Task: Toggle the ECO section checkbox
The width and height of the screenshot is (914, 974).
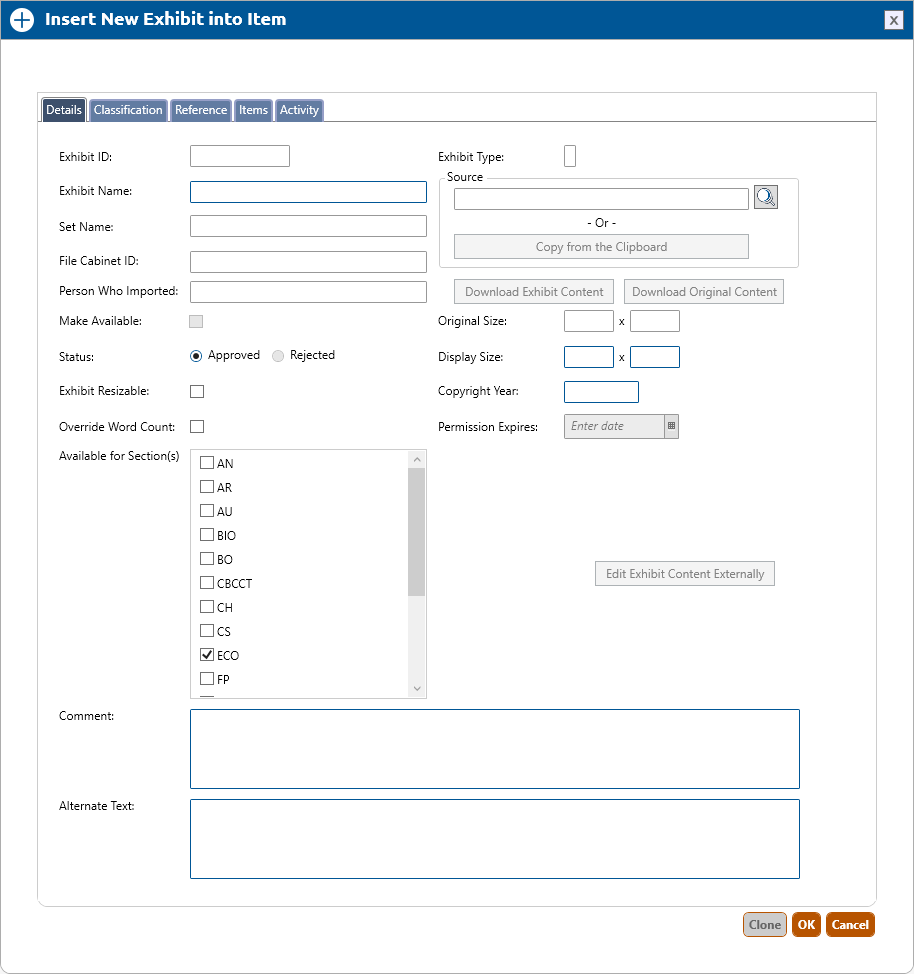Action: (x=207, y=656)
